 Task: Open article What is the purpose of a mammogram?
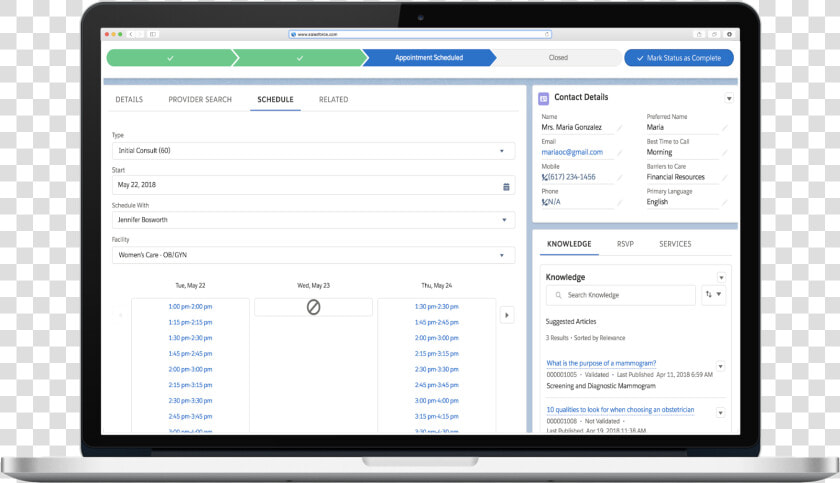coord(601,363)
